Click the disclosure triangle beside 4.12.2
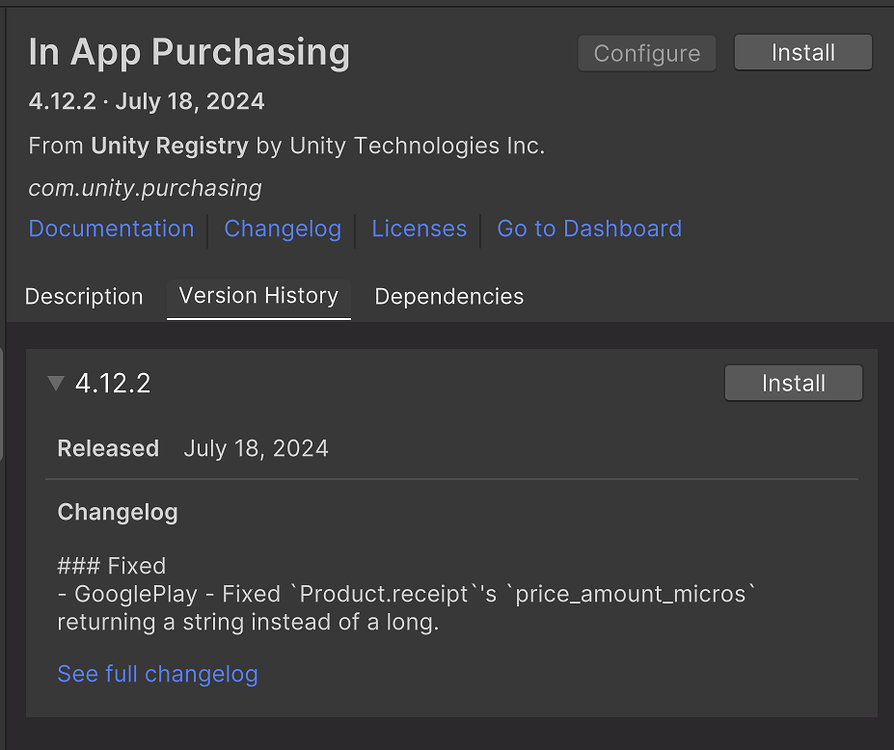 point(57,383)
